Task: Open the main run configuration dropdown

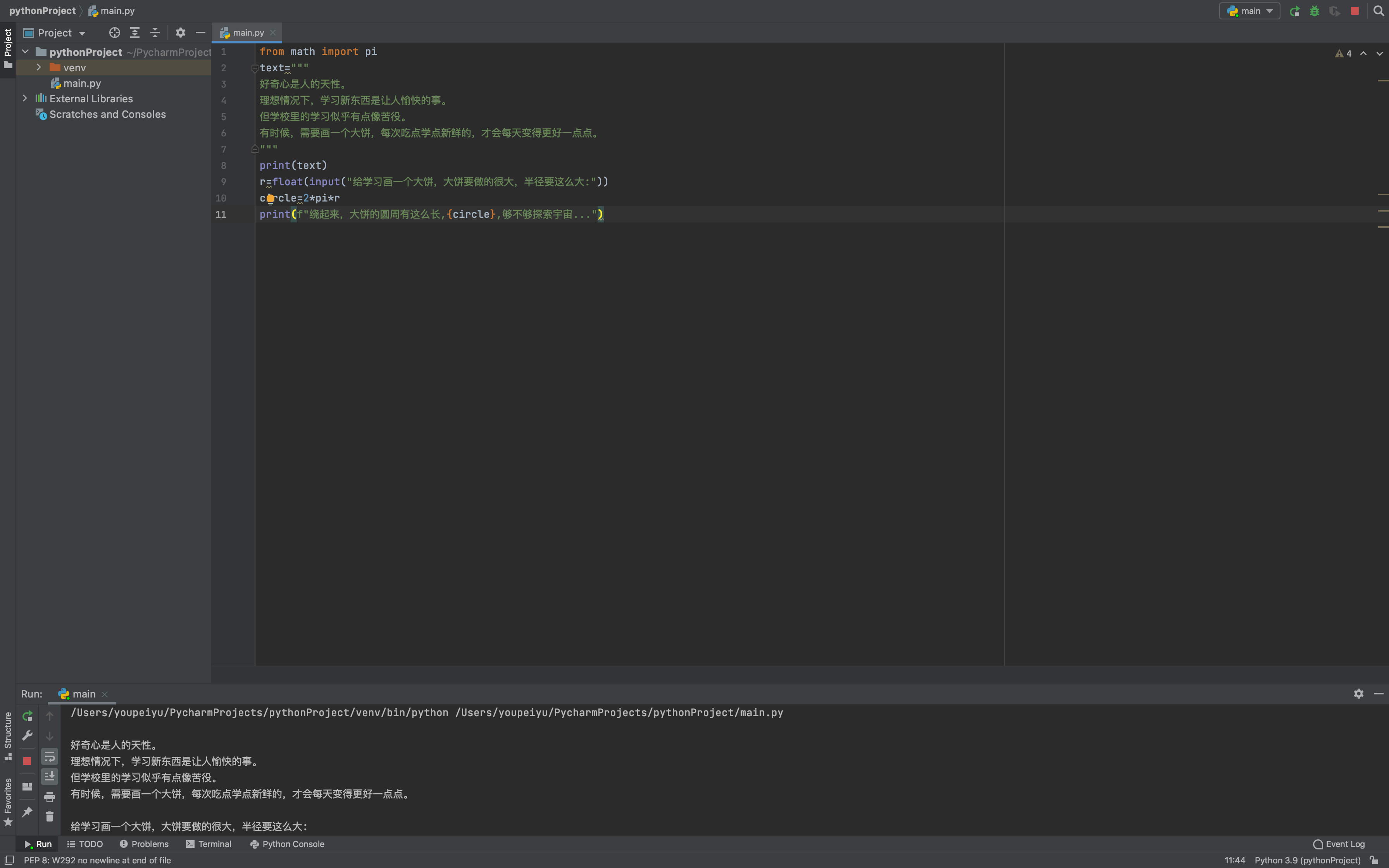Action: 1249,11
